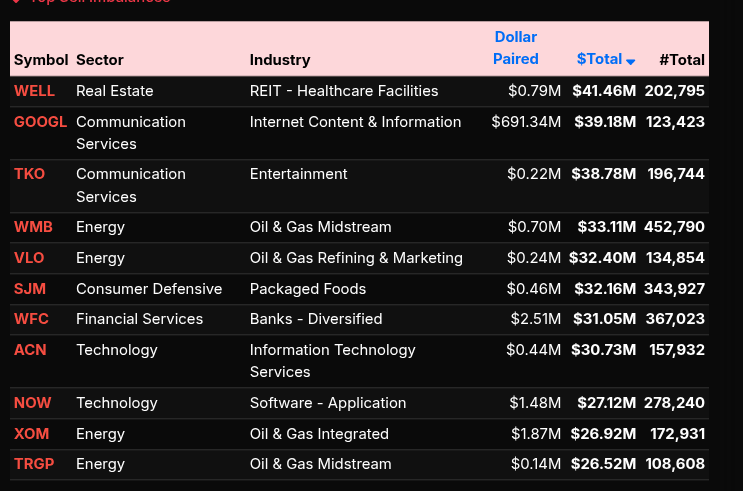The height and width of the screenshot is (491, 743).
Task: Click the Sector column header
Action: (100, 60)
